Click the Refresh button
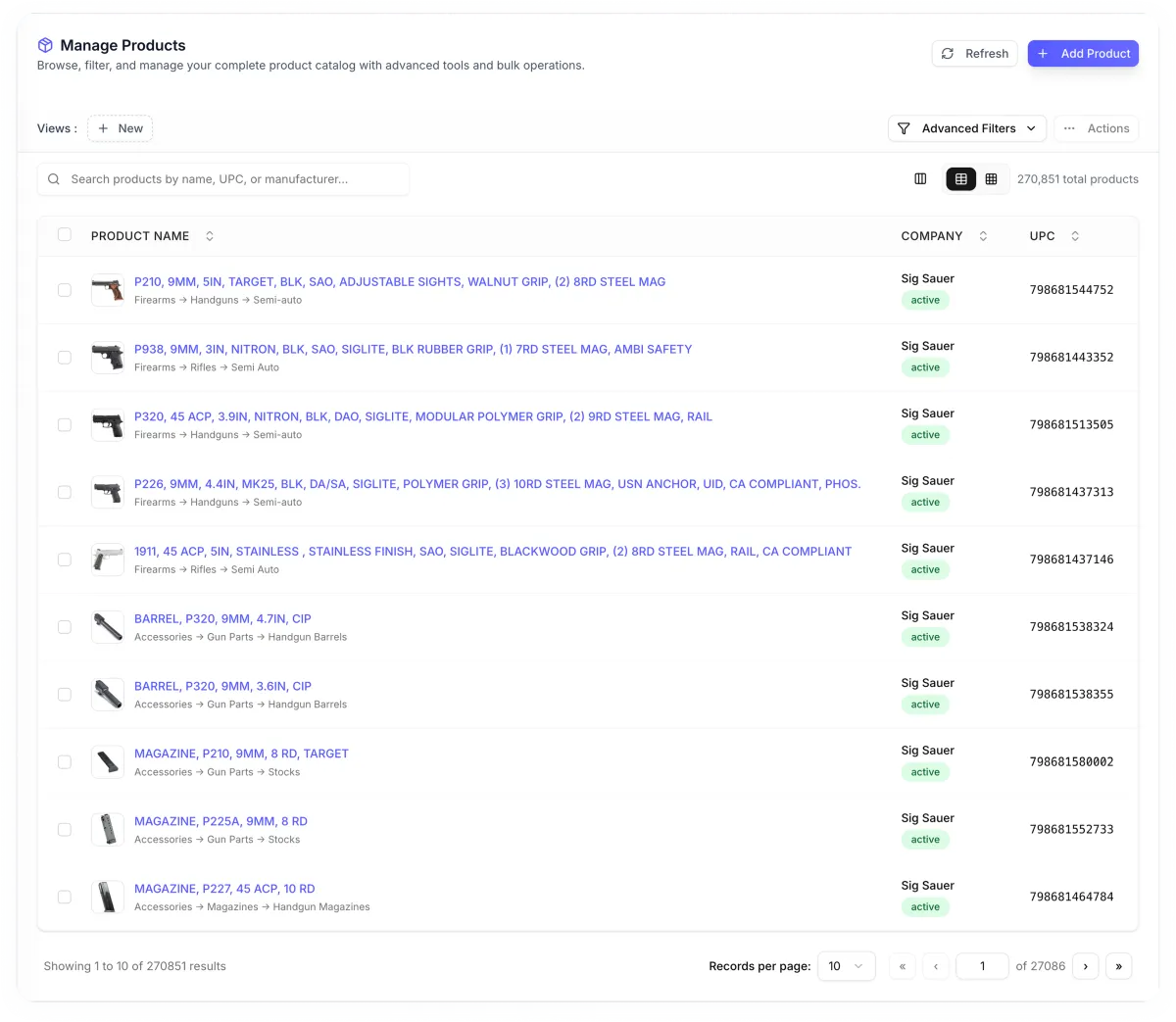Image resolution: width=1176 pixels, height=1022 pixels. pyautogui.click(x=974, y=54)
